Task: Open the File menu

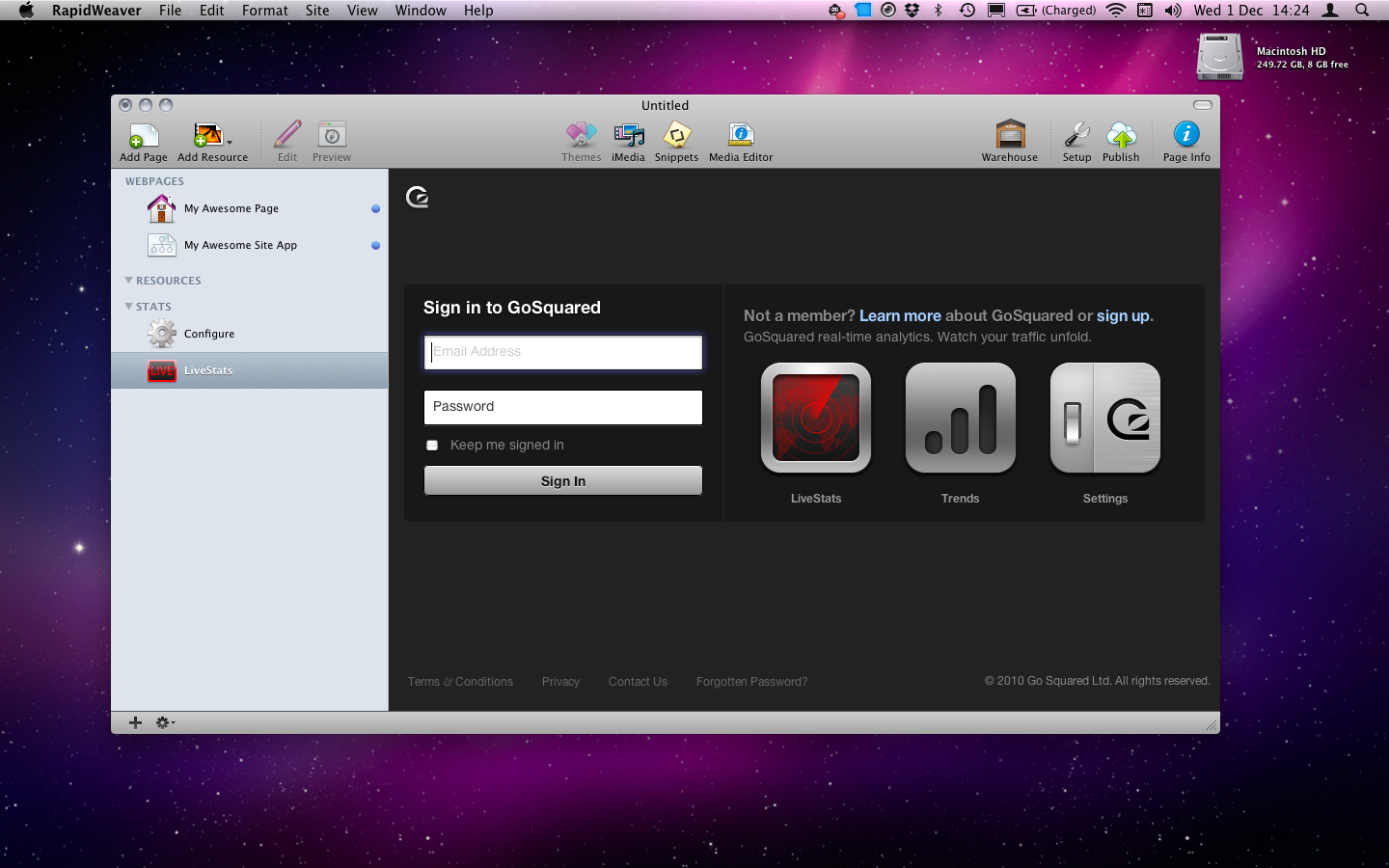Action: pyautogui.click(x=170, y=11)
